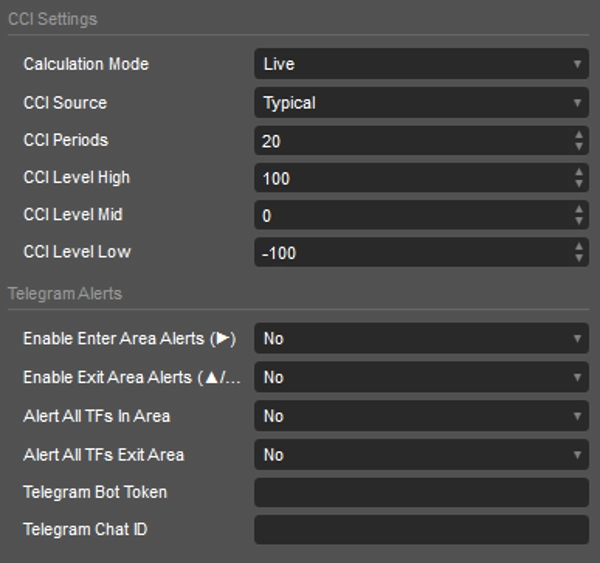Open Alert All TFs Exit Area dropdown
The width and height of the screenshot is (600, 563).
pos(421,455)
